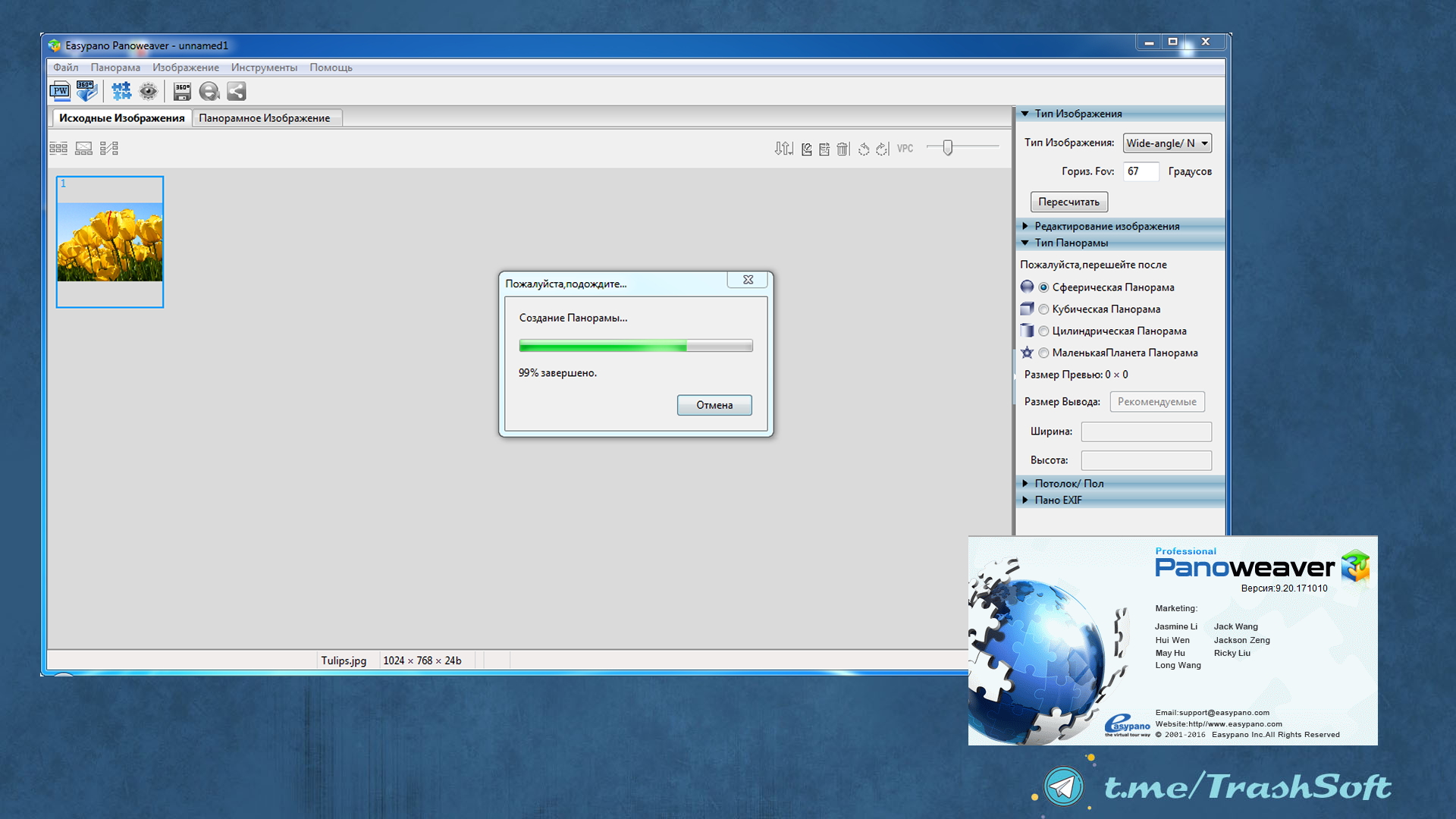Click 1024 × 768 × 24b status text
This screenshot has width=1456, height=819.
pyautogui.click(x=422, y=661)
